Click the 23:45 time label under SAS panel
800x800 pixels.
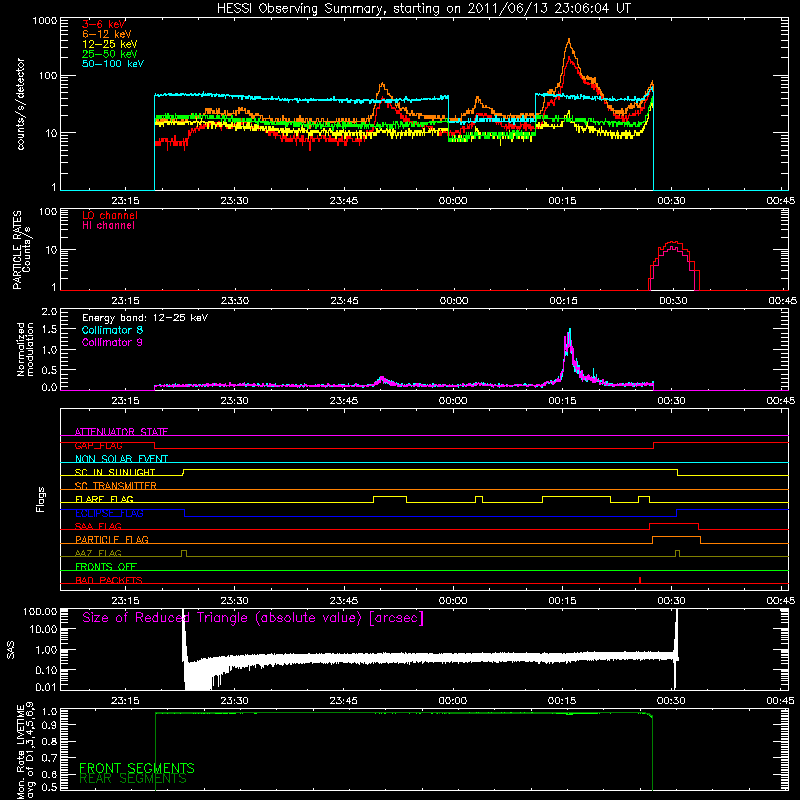click(x=343, y=701)
